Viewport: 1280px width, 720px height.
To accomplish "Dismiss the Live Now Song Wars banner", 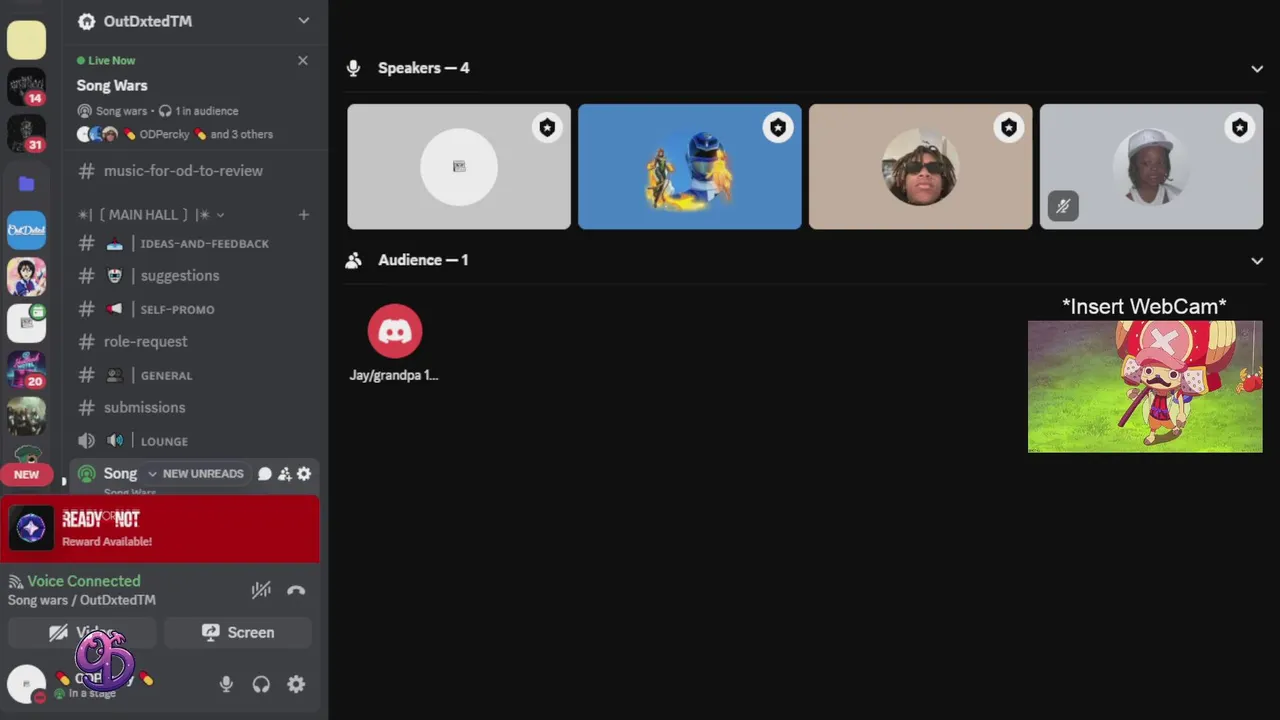I will 303,61.
